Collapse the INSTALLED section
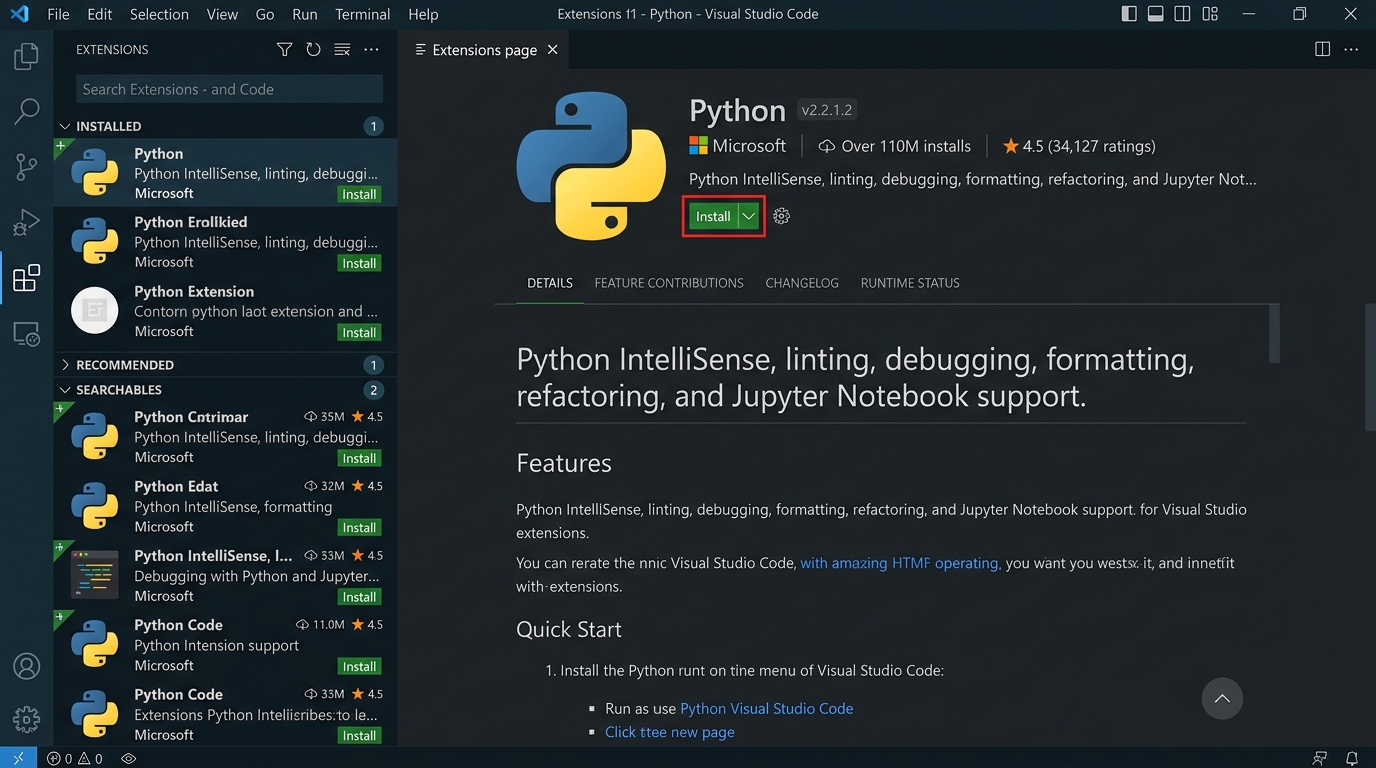The width and height of the screenshot is (1376, 768). 225,126
